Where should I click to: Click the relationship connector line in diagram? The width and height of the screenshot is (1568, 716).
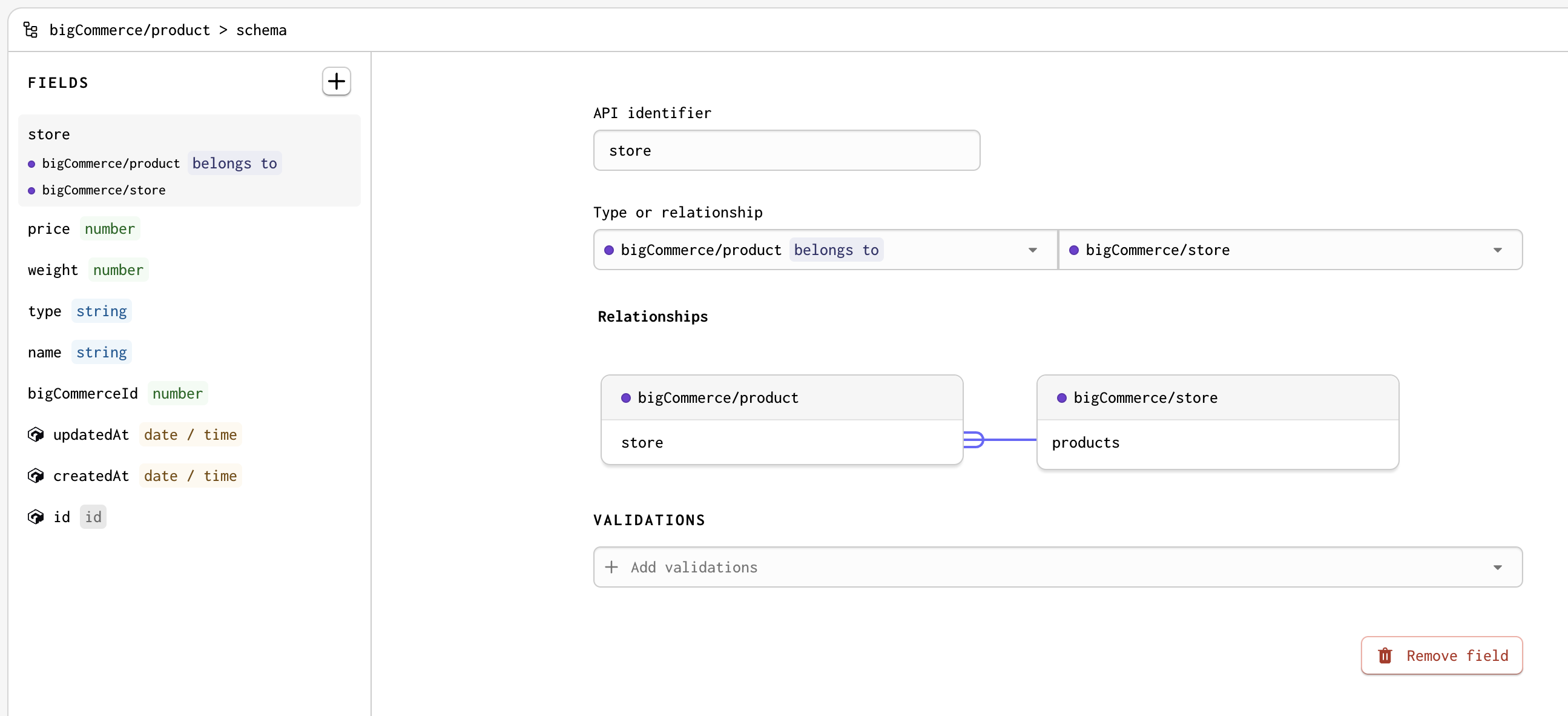[x=1000, y=439]
